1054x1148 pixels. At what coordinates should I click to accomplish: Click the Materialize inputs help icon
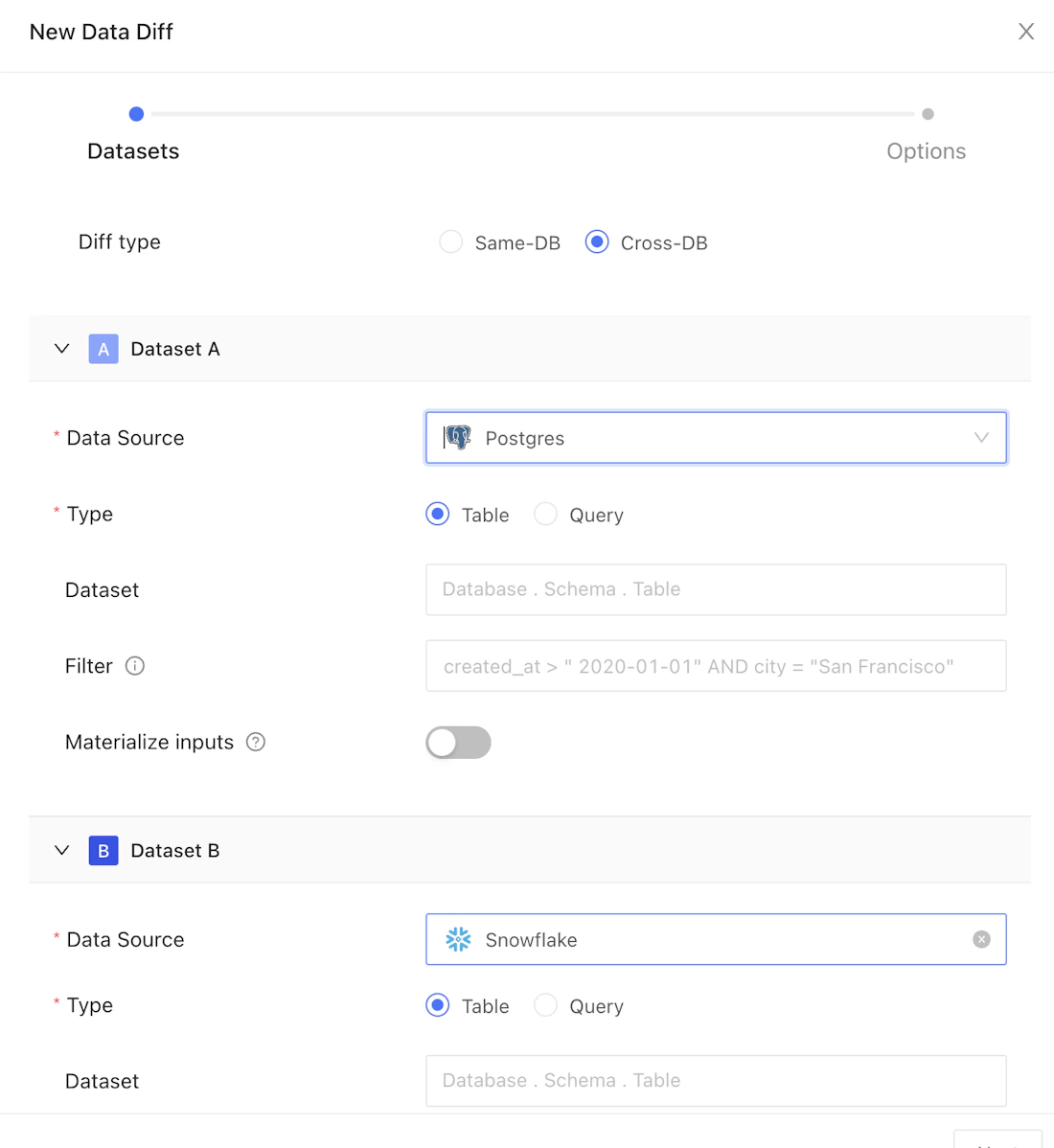[255, 742]
